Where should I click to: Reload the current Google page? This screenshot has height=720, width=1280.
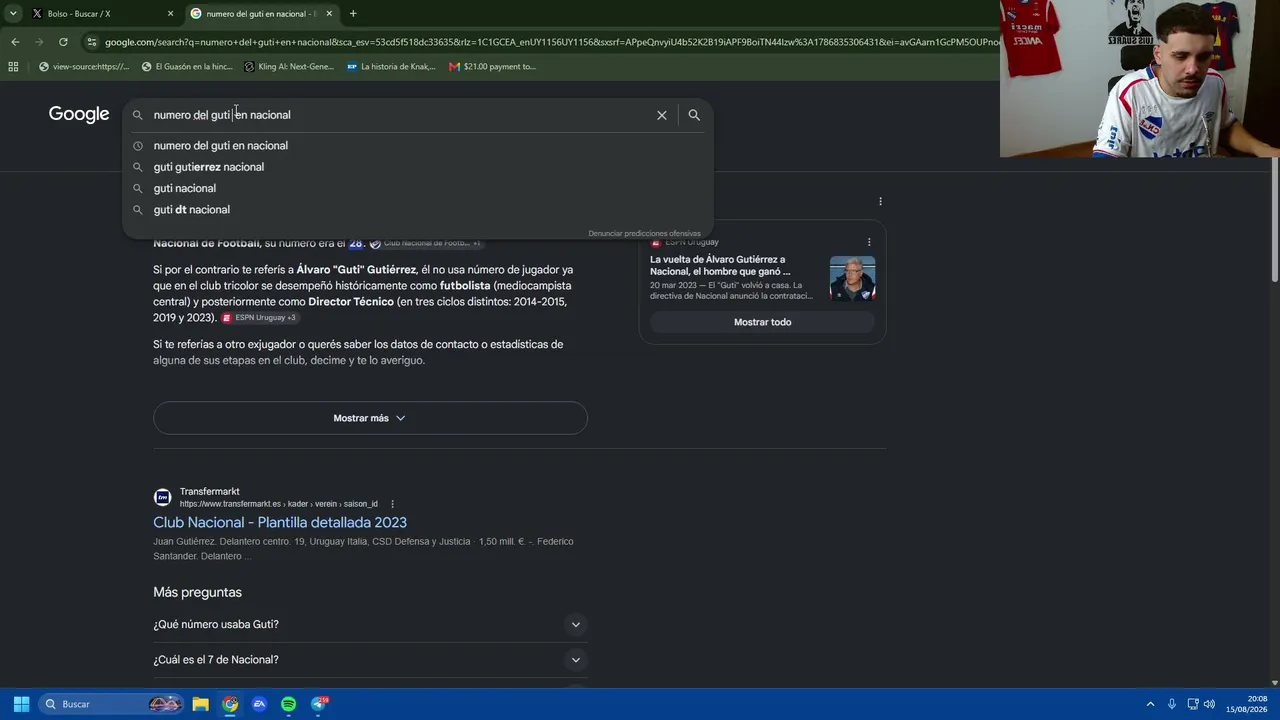click(63, 42)
